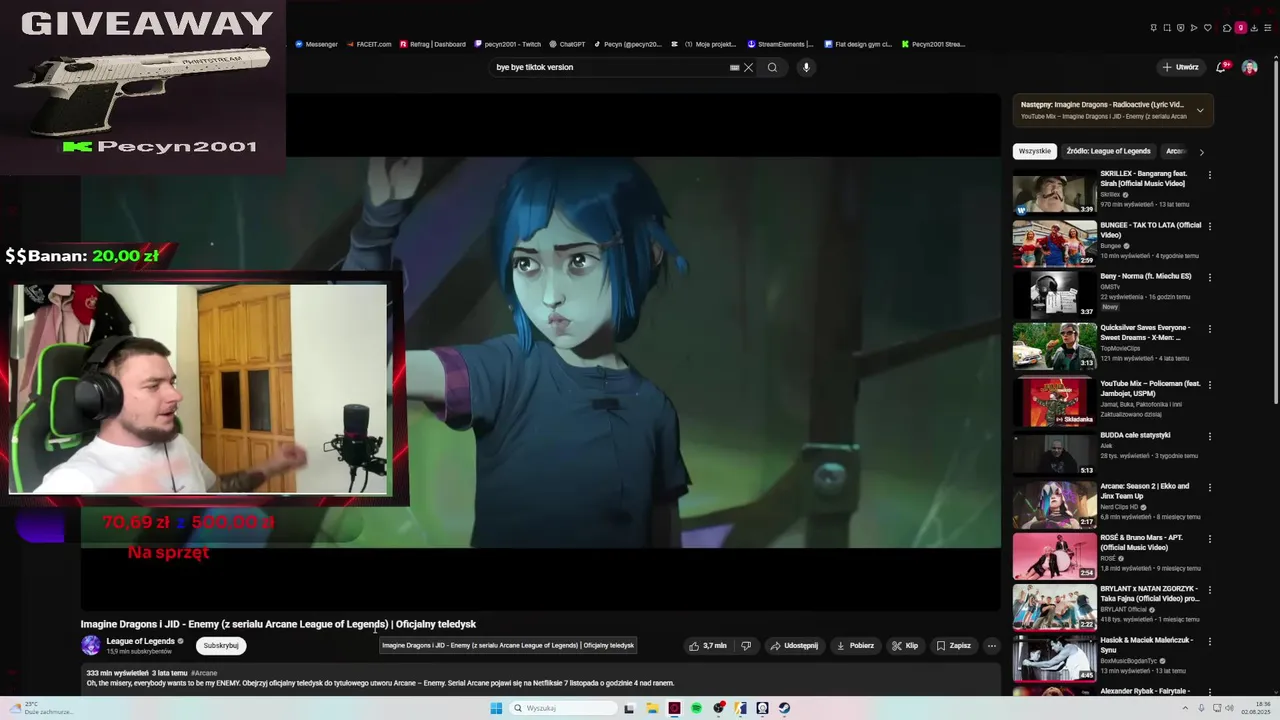Open options menu for BUDDA cale statystyki video
The height and width of the screenshot is (720, 1280).
[x=1210, y=436]
